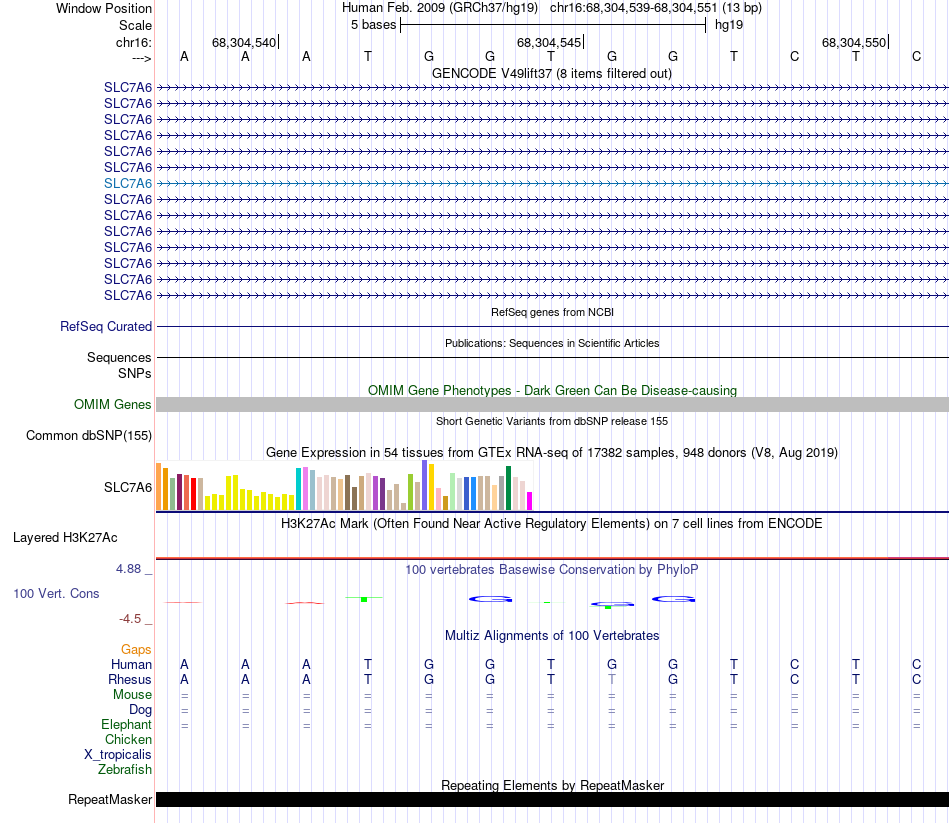The width and height of the screenshot is (950, 823).
Task: Open the 100 Vert. Cons track label
Action: click(x=56, y=593)
